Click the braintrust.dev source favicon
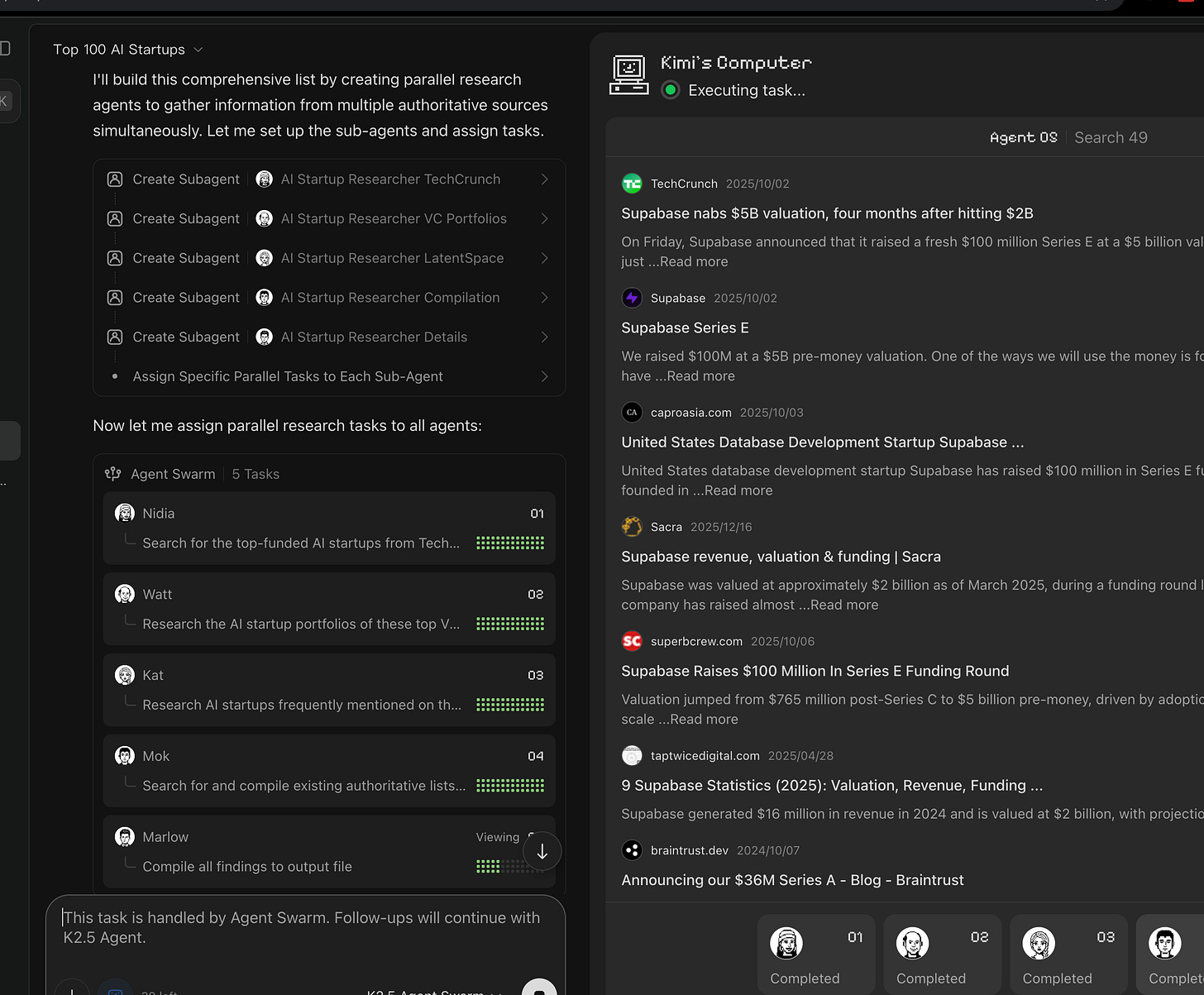The image size is (1204, 995). 632,850
